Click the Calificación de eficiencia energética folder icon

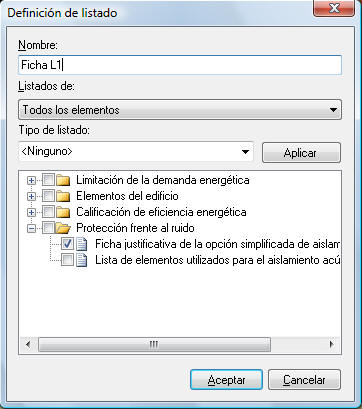63,212
